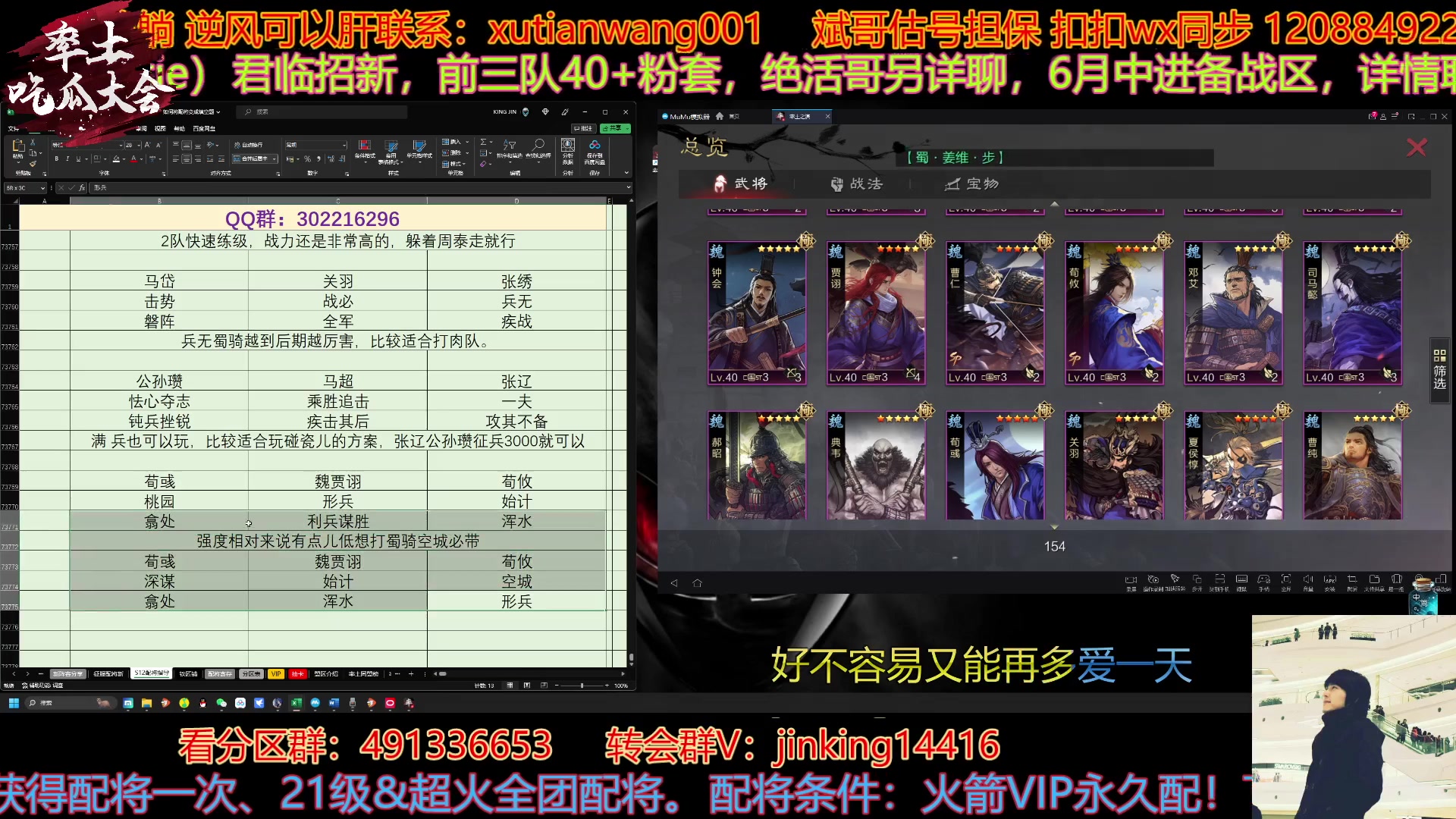The width and height of the screenshot is (1456, 819).
Task: Click the screen record icon in MuMu toolbar
Action: (1131, 579)
